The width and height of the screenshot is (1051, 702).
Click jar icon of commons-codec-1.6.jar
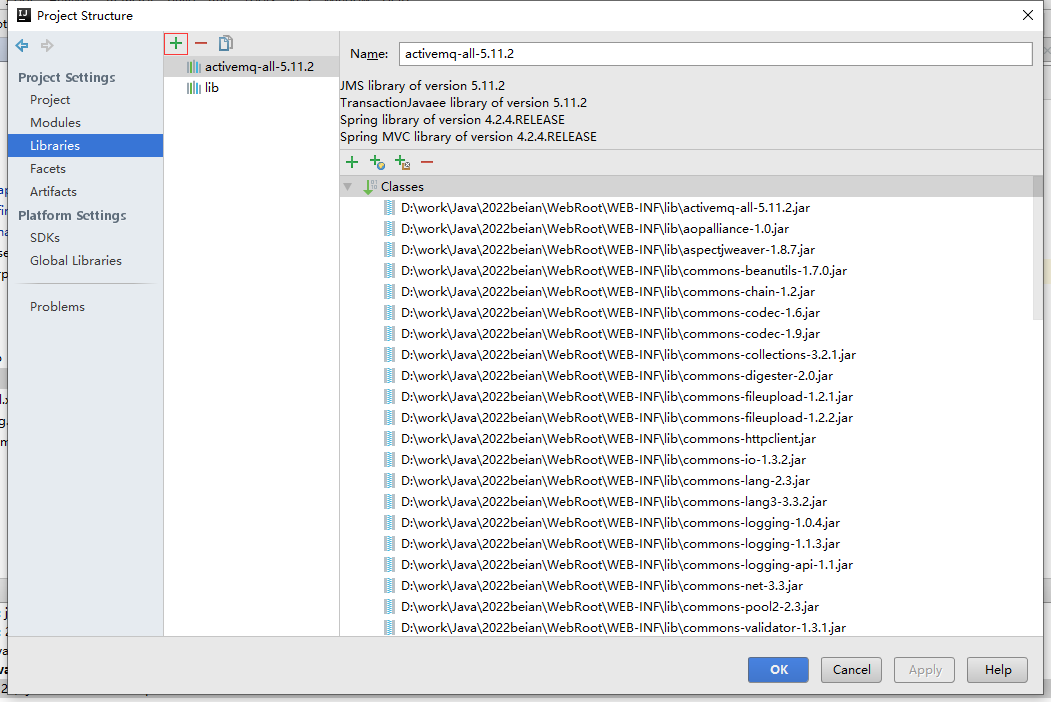(389, 313)
